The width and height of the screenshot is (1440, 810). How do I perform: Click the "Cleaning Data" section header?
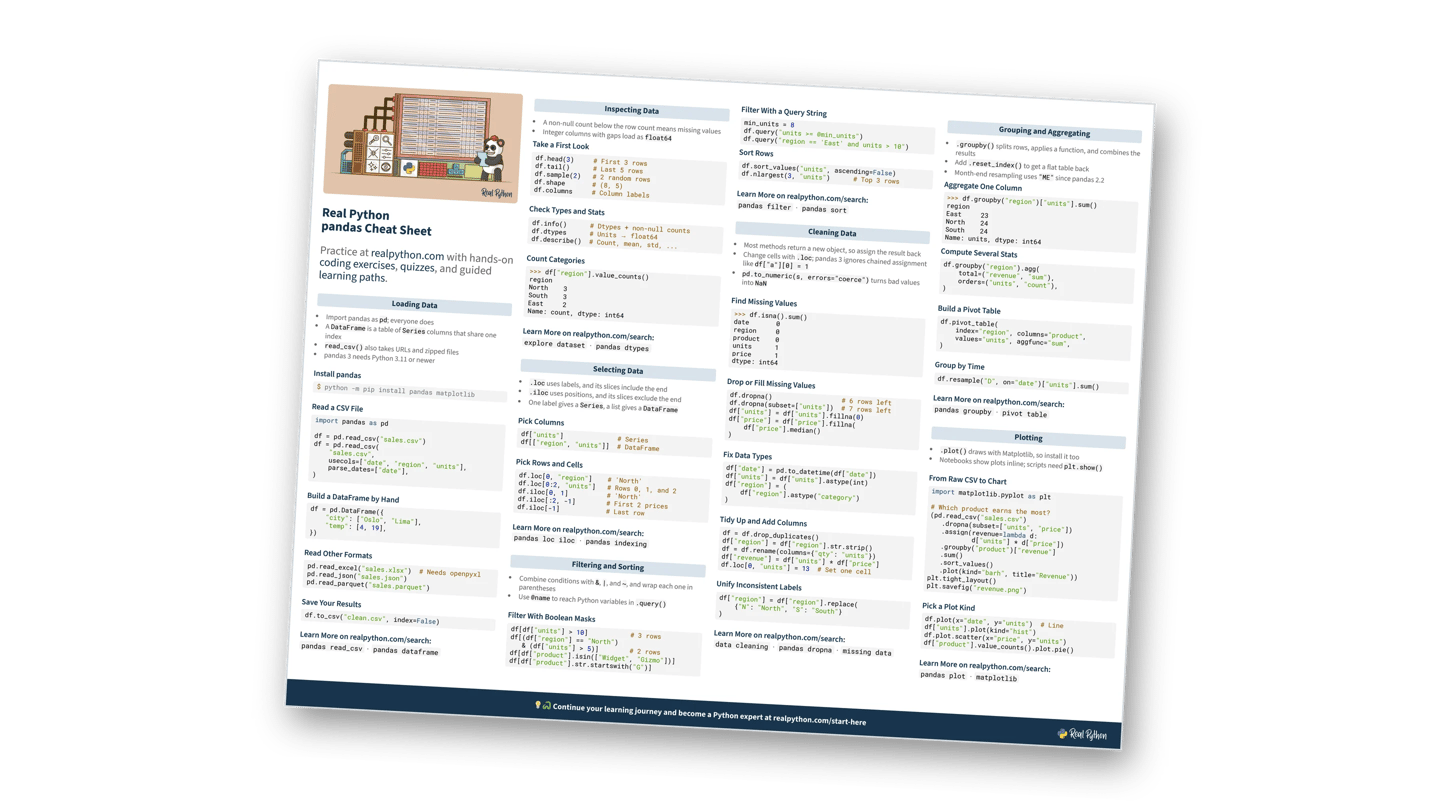pyautogui.click(x=832, y=233)
